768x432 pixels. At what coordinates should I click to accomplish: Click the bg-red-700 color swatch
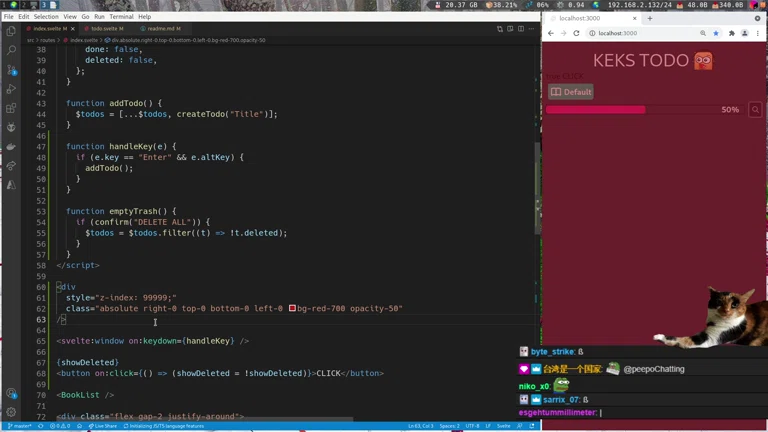pos(292,308)
